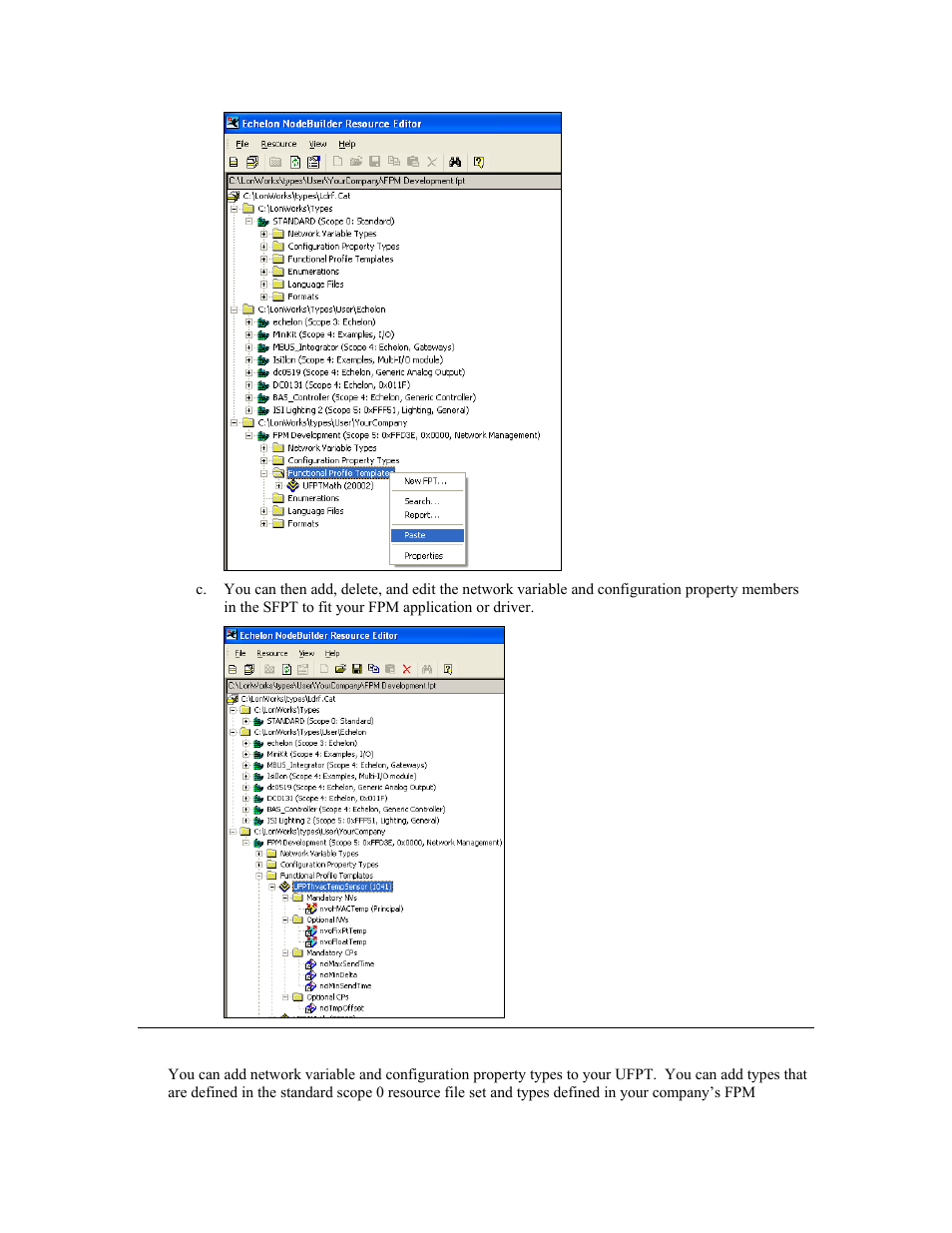Click the stacked-pages icon in the UFPThvacTempSensor window toolbar
The width and height of the screenshot is (952, 1233).
tap(249, 669)
